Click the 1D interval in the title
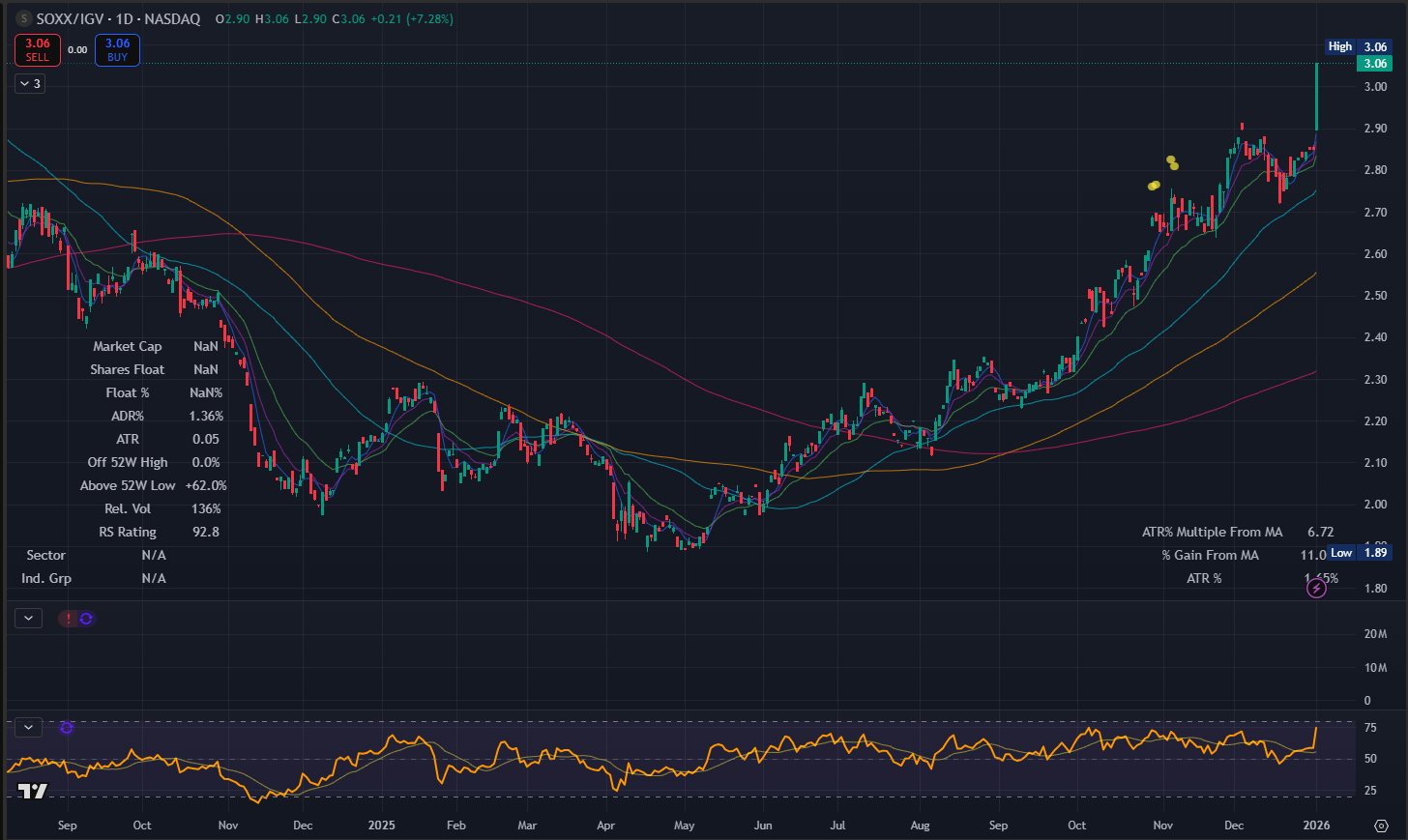1408x840 pixels. 125,19
